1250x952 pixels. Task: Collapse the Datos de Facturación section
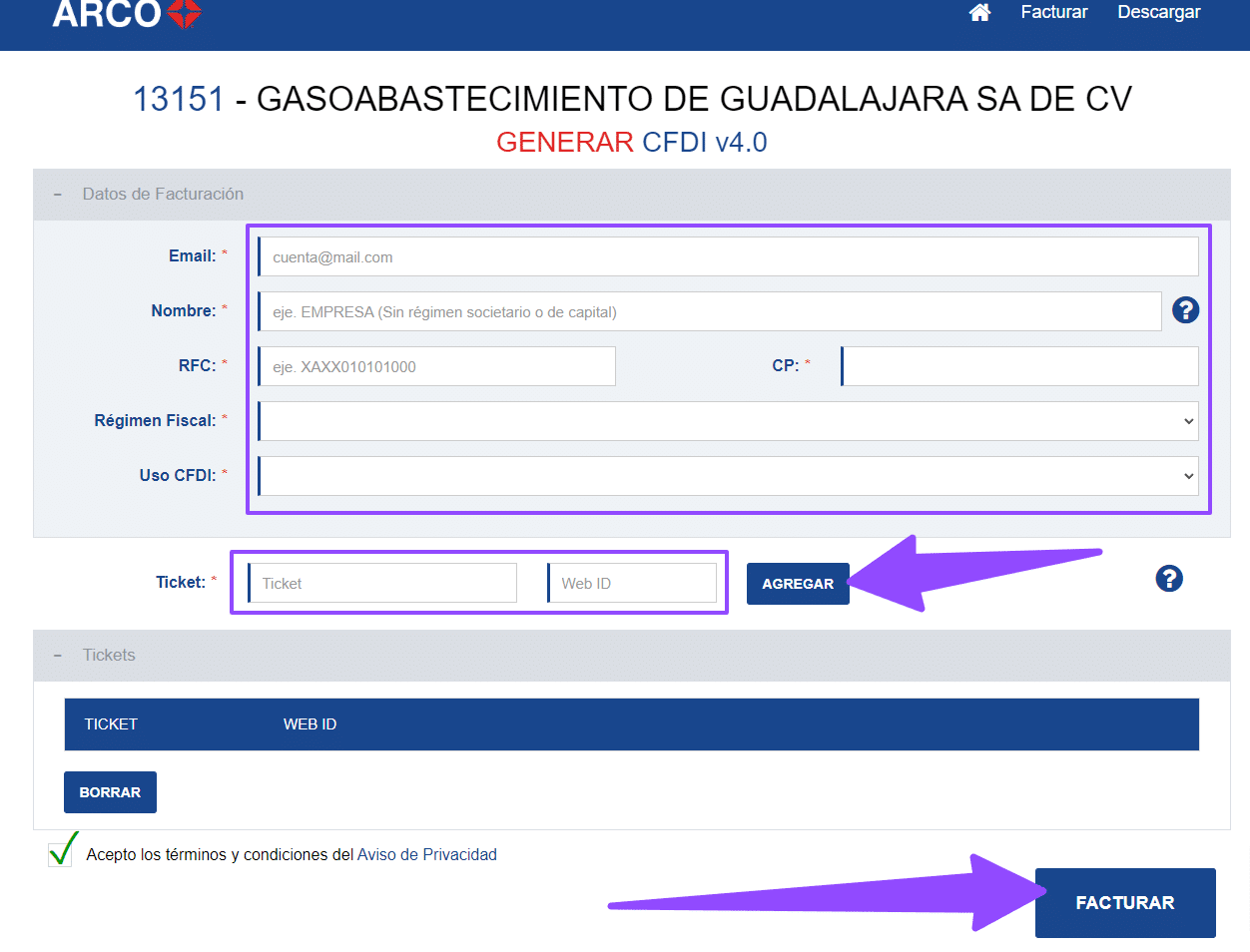coord(57,195)
